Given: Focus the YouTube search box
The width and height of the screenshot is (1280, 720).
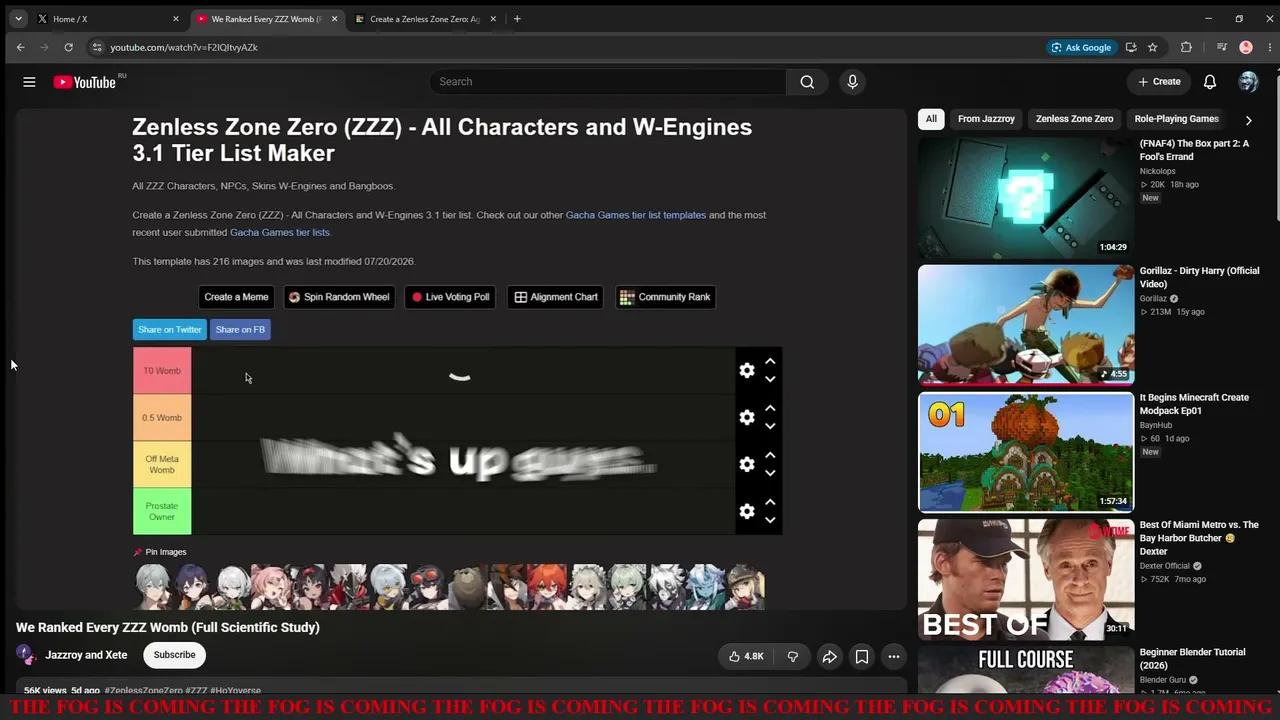Looking at the screenshot, I should [x=608, y=82].
